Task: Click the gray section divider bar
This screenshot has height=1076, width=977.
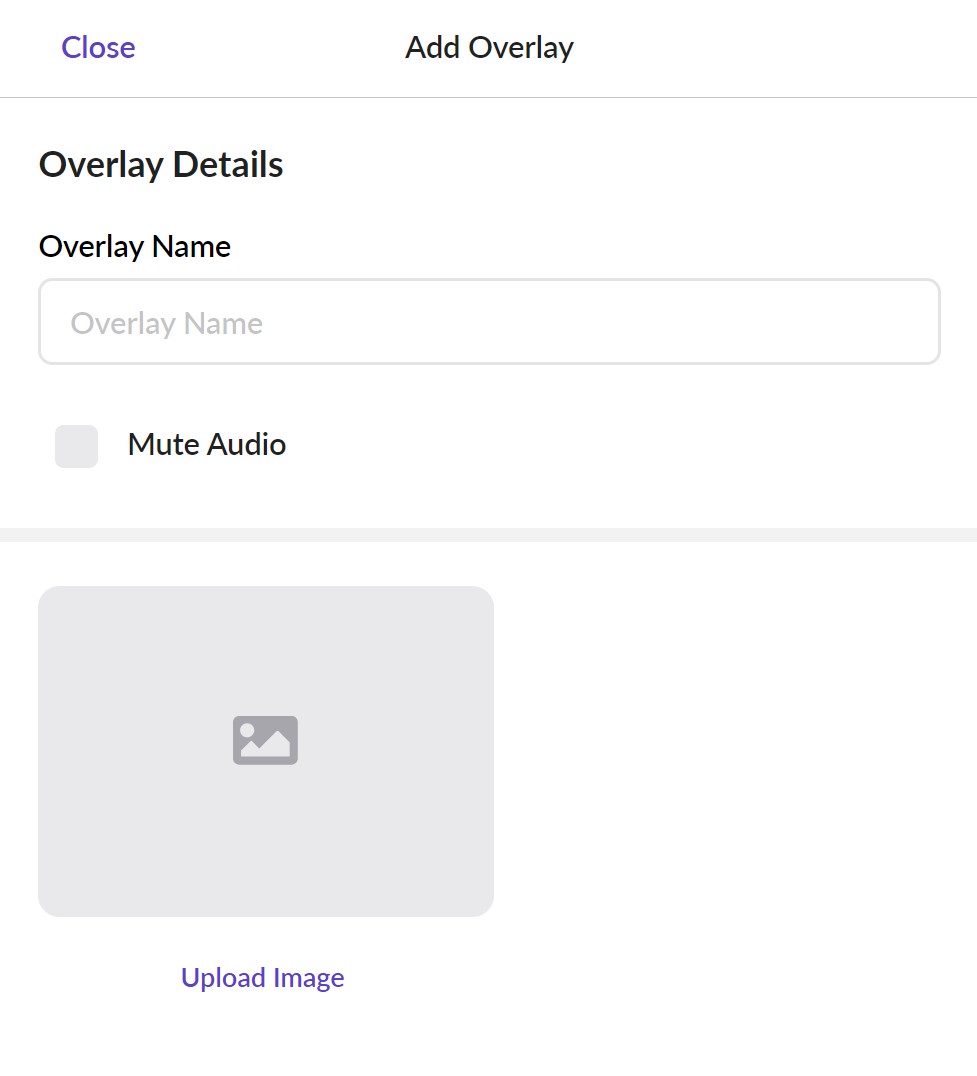Action: click(x=488, y=535)
